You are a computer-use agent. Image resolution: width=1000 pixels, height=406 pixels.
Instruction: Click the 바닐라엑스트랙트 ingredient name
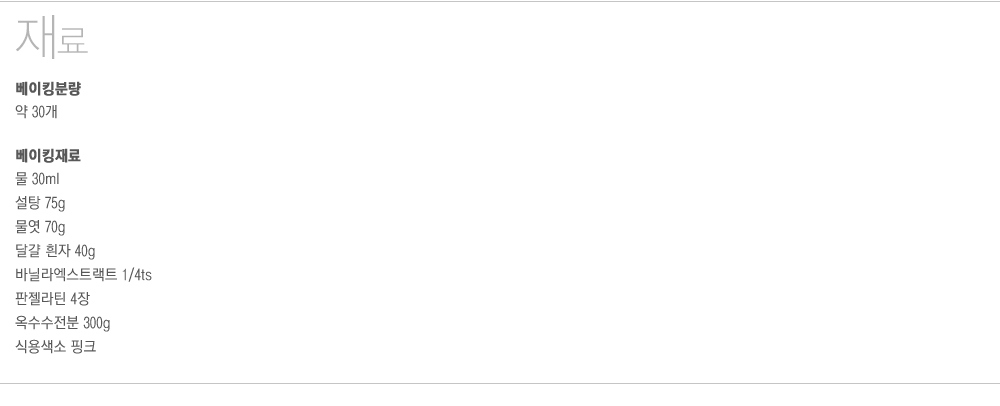[66, 275]
